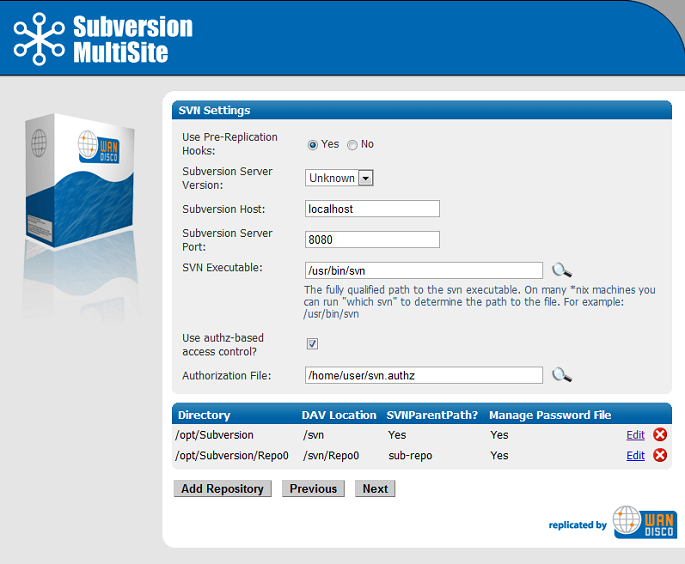685x564 pixels.
Task: Click the 'replicated by' text
Action: coord(578,525)
